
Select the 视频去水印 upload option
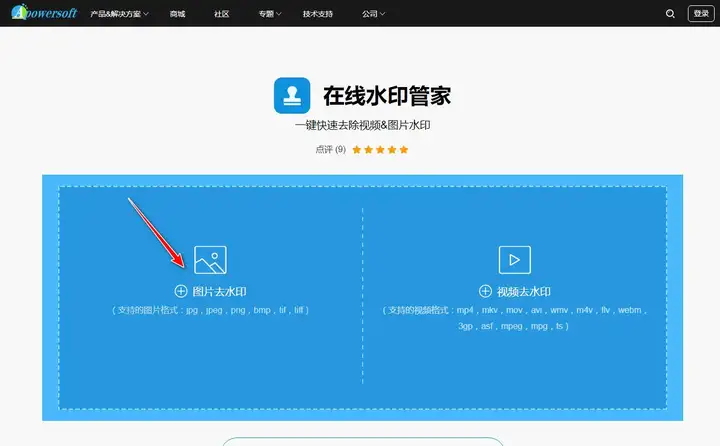pyautogui.click(x=523, y=291)
